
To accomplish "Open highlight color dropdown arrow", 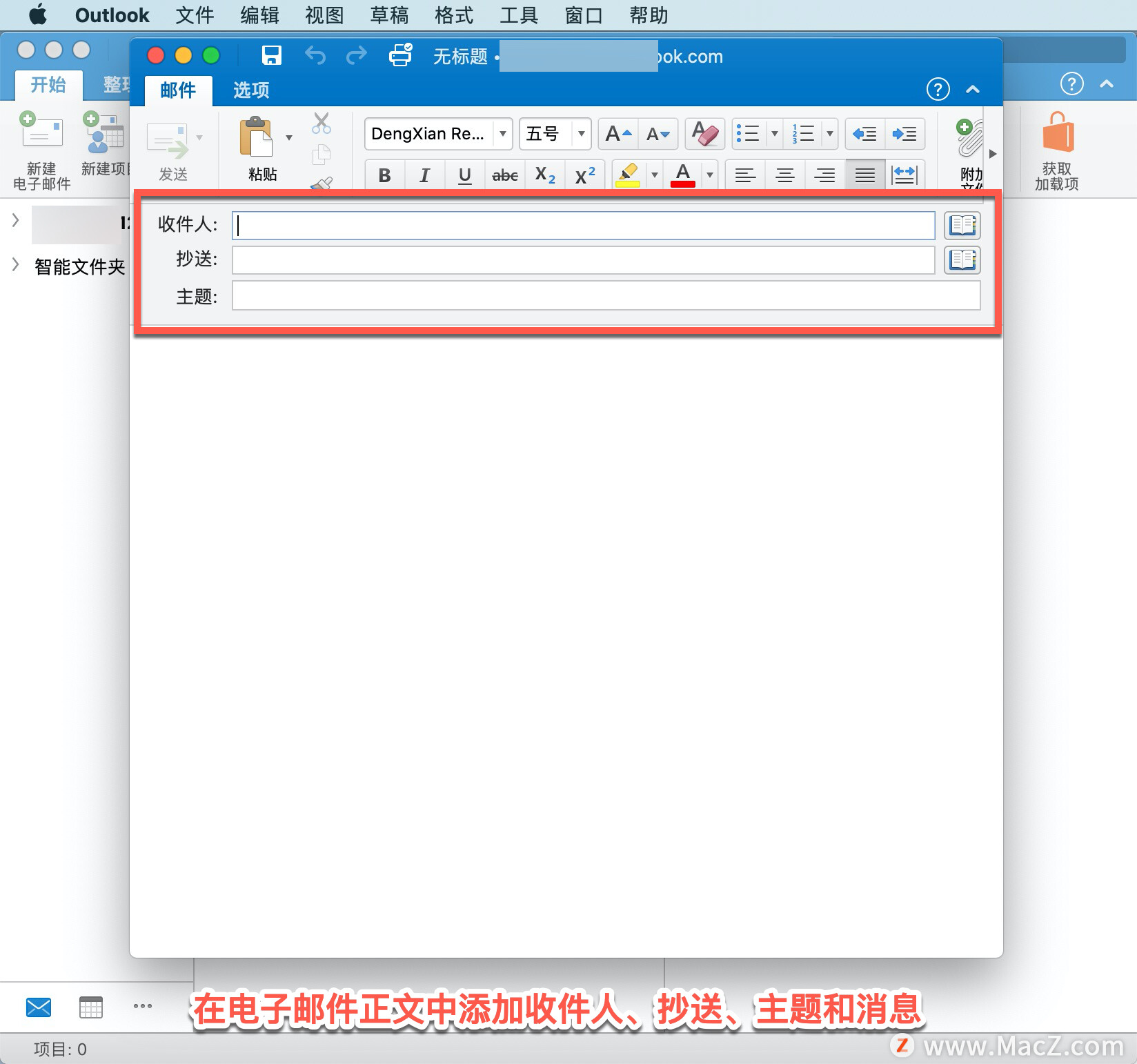I will tap(655, 175).
